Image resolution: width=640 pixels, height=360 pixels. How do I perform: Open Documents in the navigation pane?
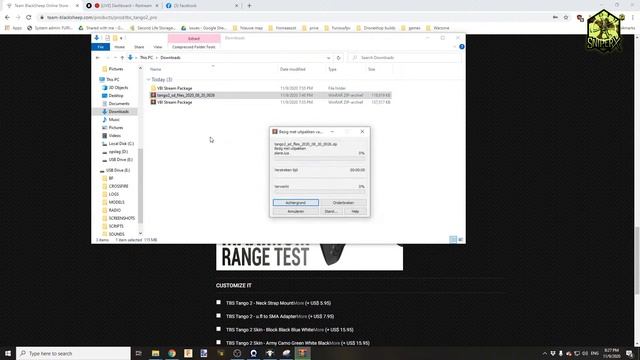coord(119,104)
